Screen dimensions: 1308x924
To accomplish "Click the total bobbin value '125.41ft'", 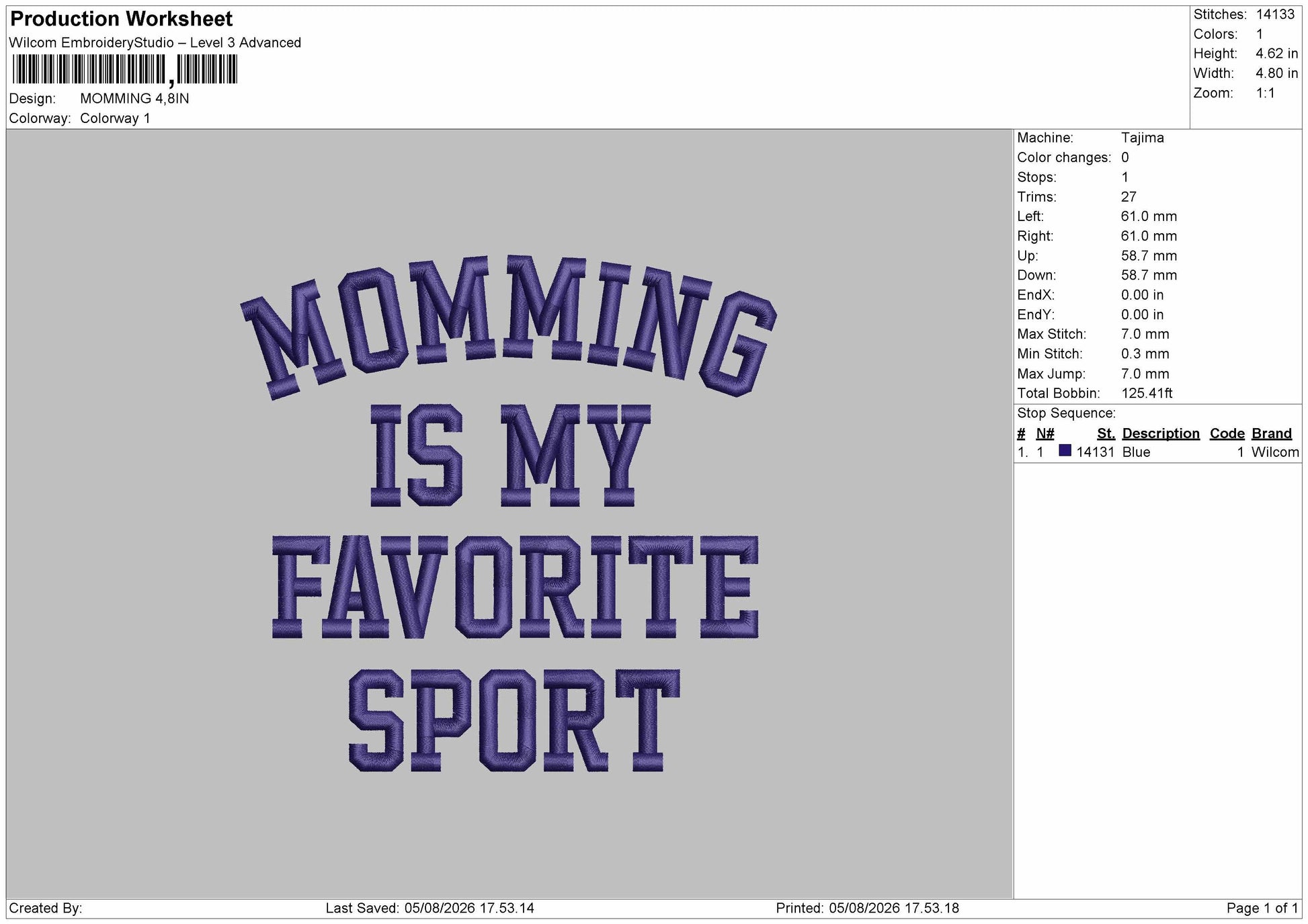I will coord(1147,393).
